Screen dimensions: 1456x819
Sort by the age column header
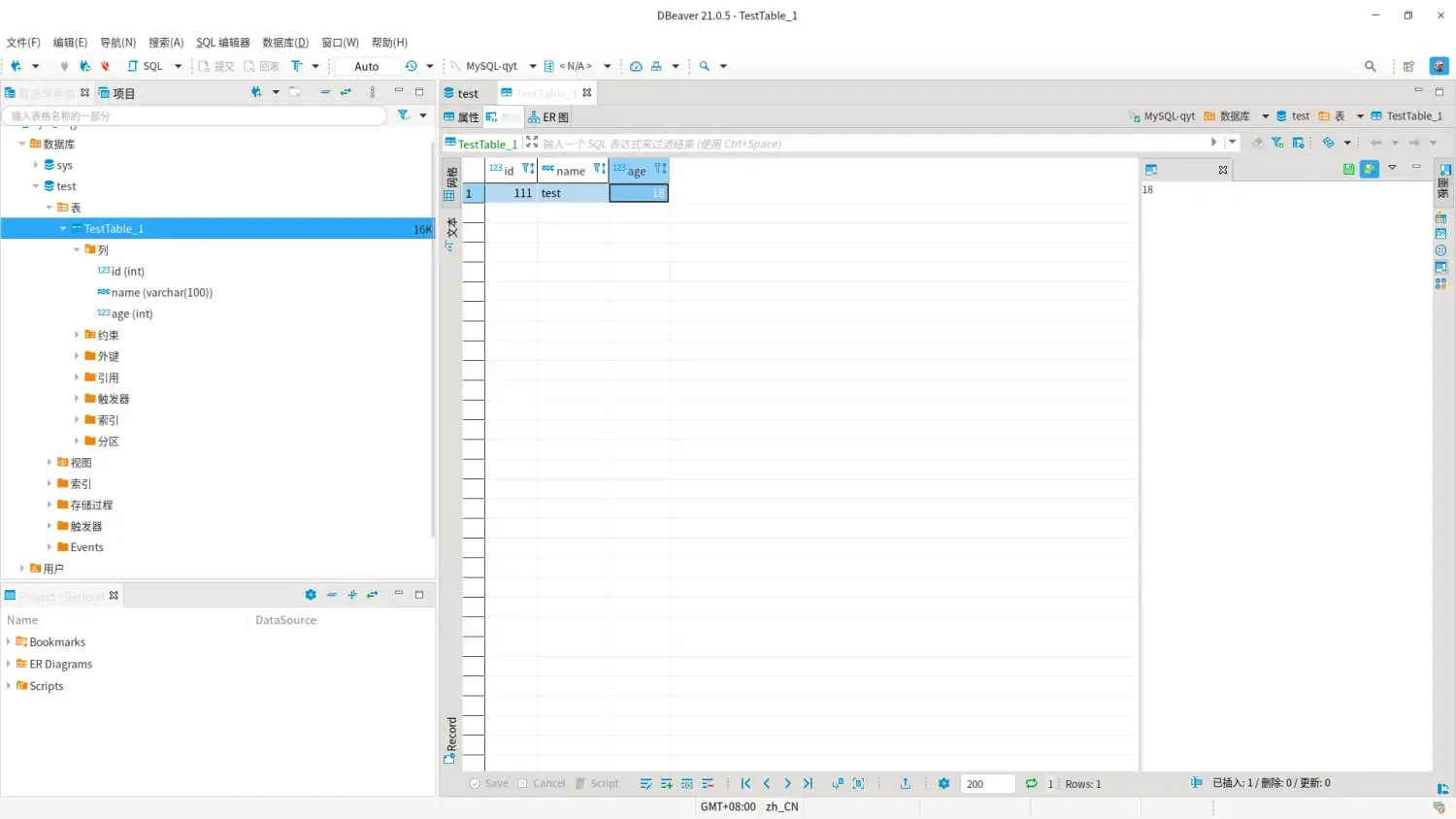pos(636,171)
